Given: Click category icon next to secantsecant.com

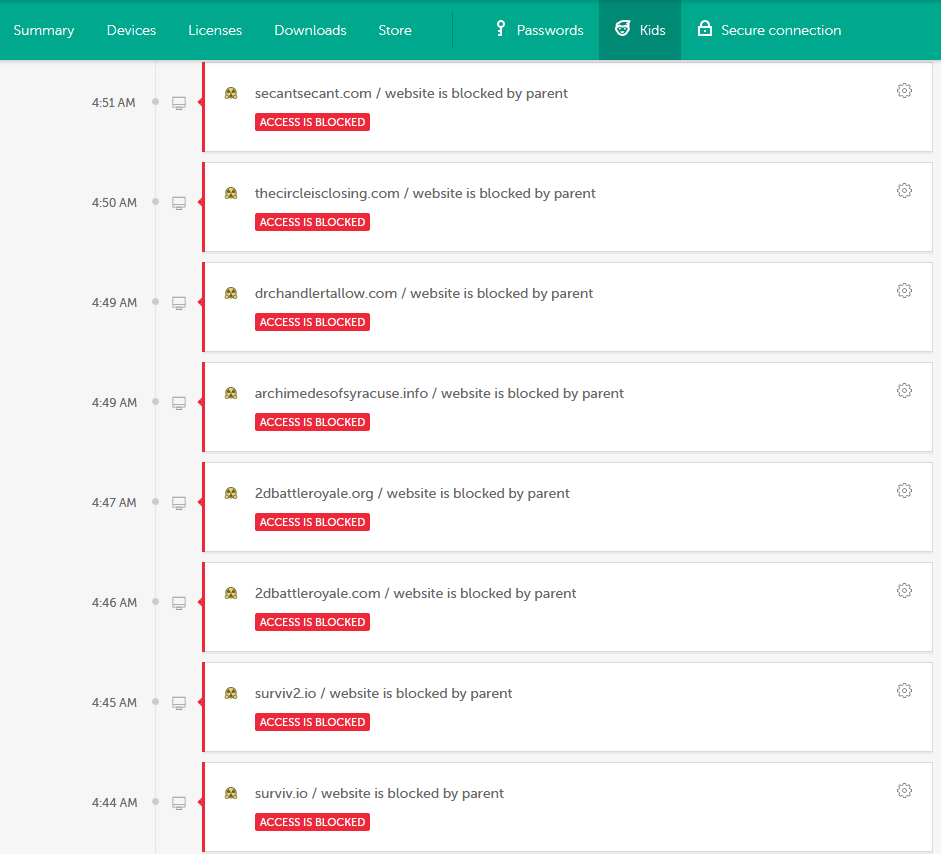Looking at the screenshot, I should 231,94.
